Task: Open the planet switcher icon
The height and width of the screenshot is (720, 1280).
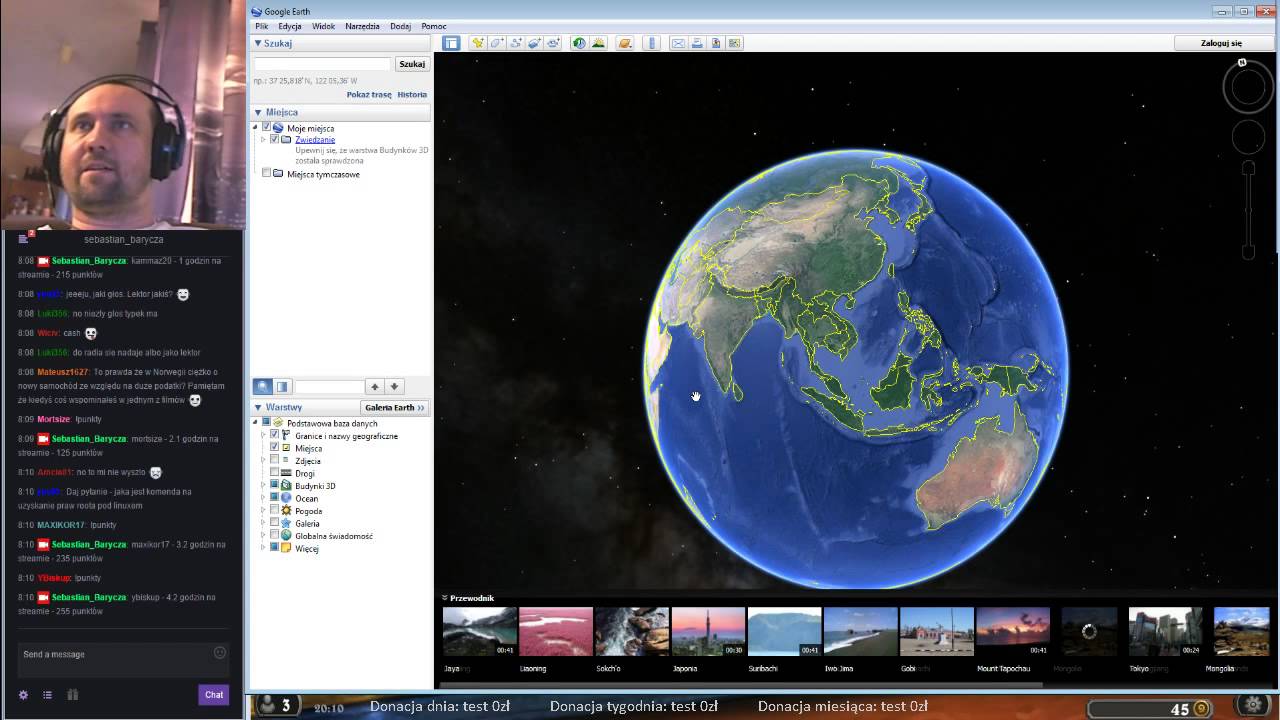Action: 625,43
